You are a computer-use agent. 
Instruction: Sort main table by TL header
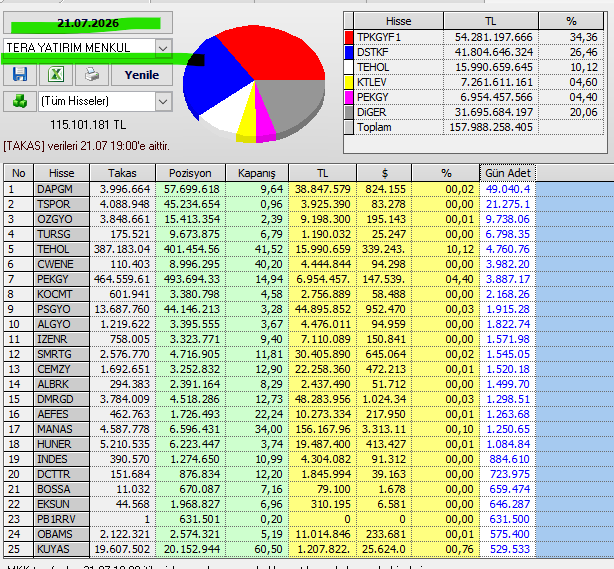click(x=322, y=173)
